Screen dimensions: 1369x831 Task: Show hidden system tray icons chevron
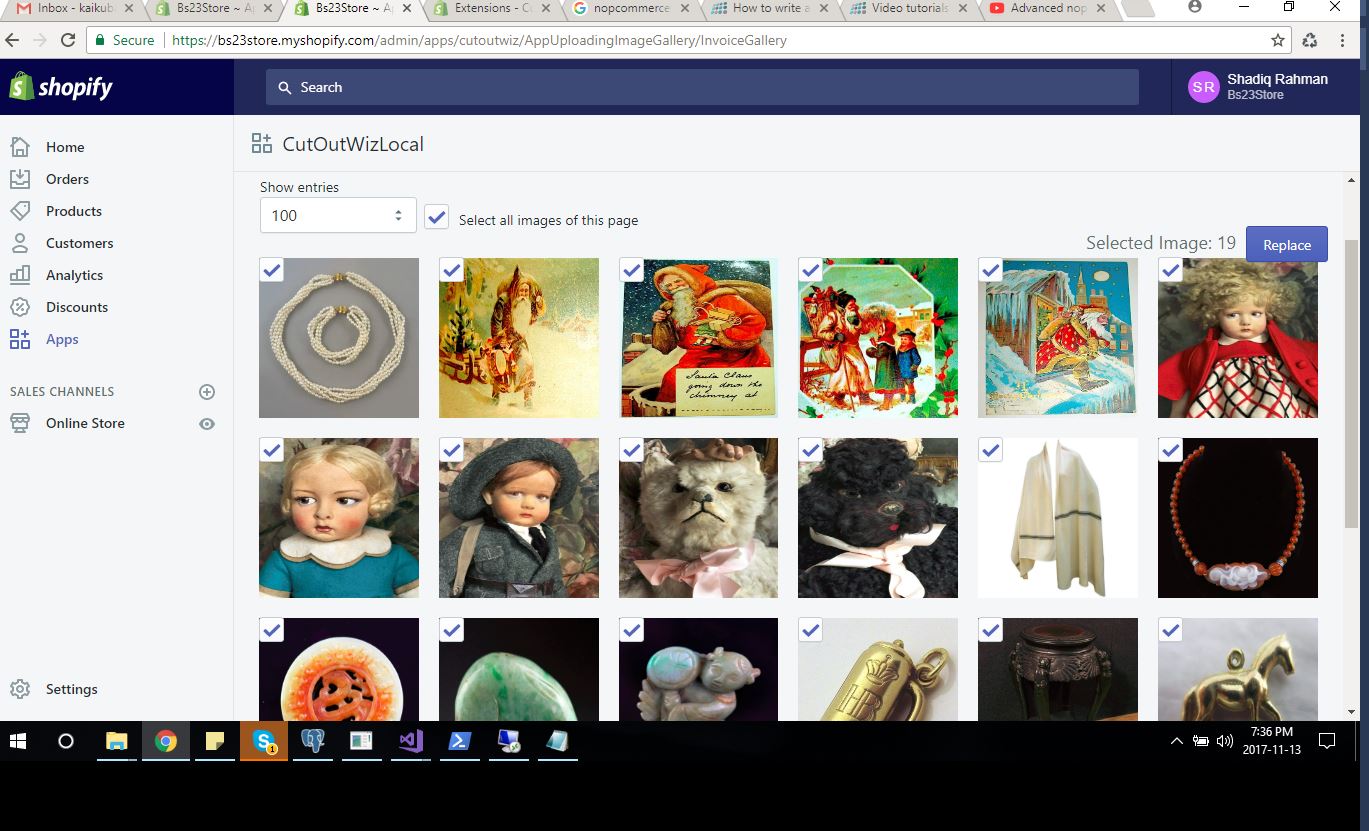[x=1176, y=741]
